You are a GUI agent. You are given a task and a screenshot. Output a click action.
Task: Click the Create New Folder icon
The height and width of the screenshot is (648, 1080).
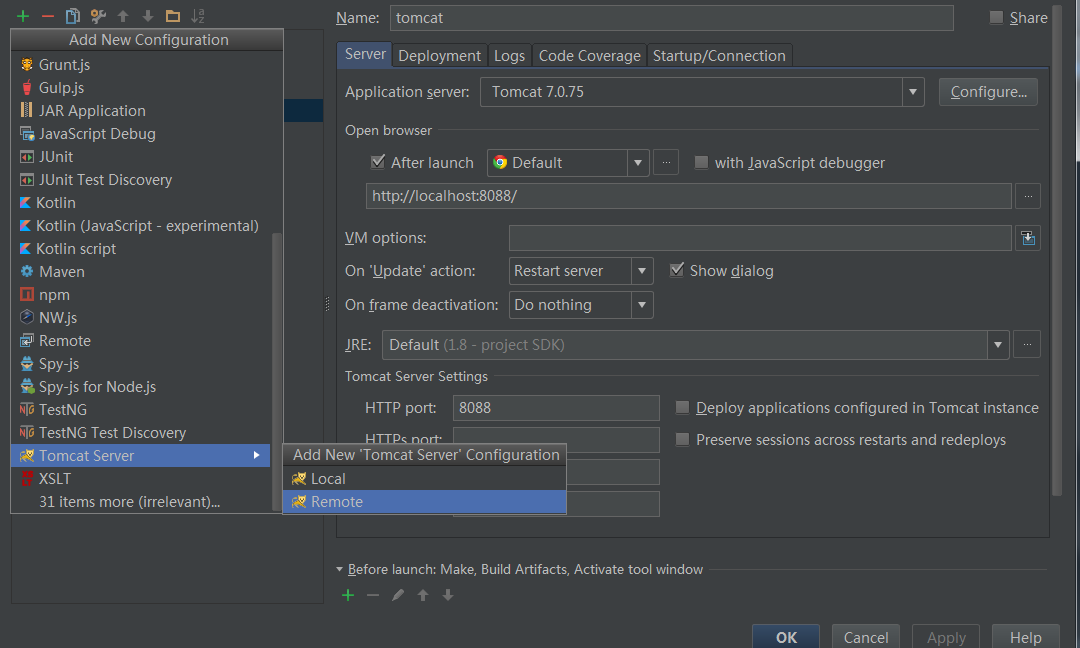click(x=173, y=16)
